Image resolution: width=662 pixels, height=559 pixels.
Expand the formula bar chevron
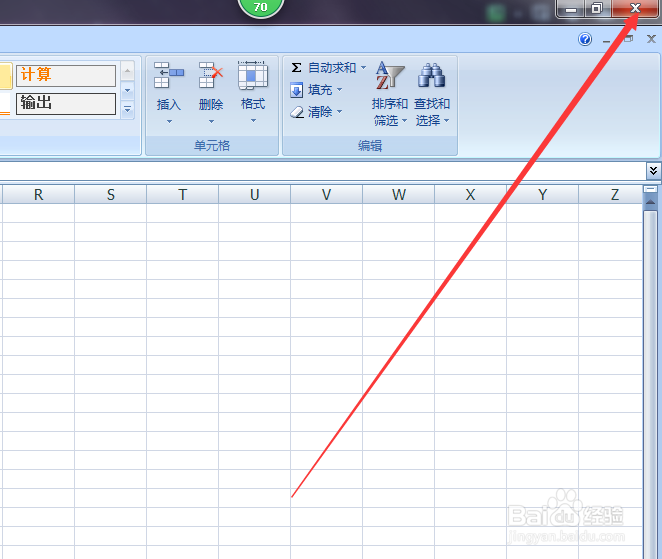pyautogui.click(x=653, y=171)
